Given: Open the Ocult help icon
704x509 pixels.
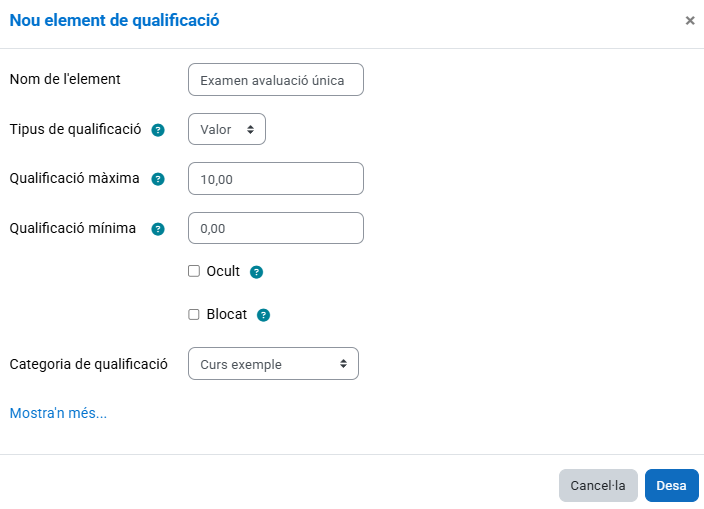Looking at the screenshot, I should 257,272.
